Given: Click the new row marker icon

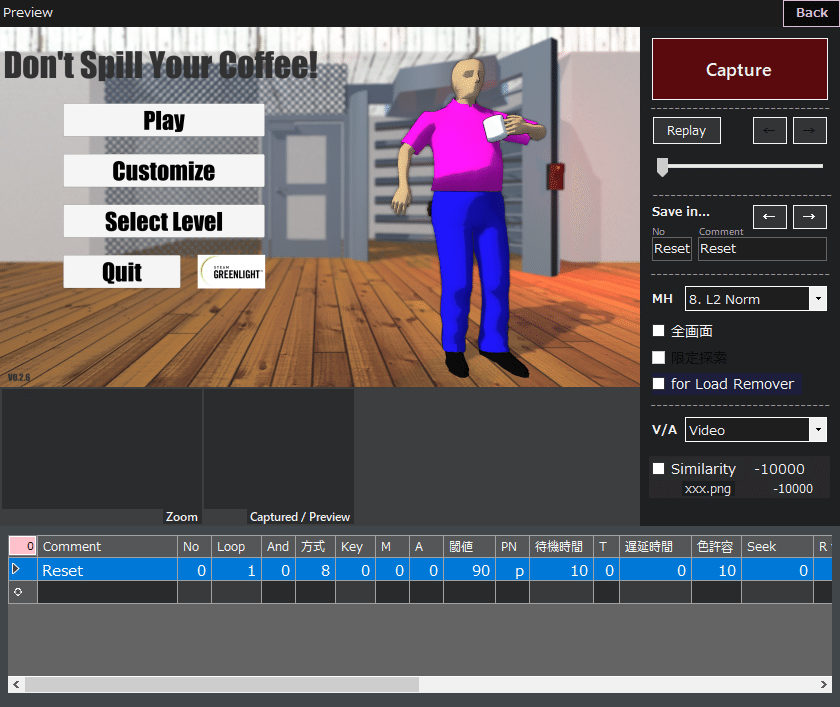Looking at the screenshot, I should (18, 592).
